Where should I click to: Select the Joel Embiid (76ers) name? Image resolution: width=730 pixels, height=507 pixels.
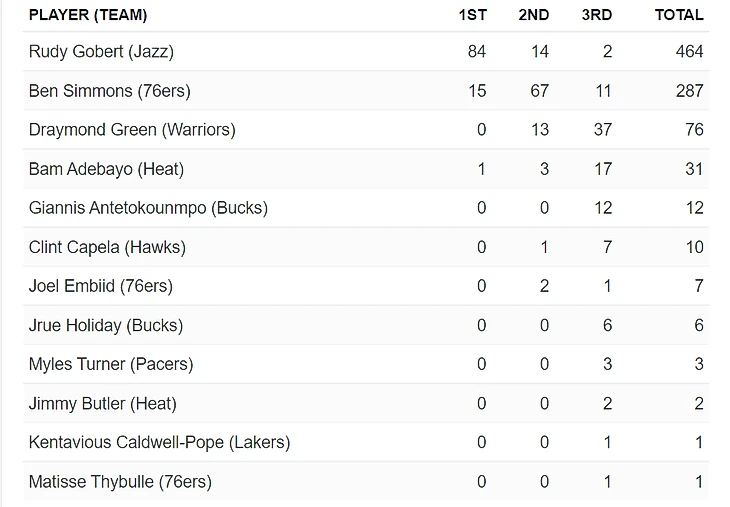coord(100,286)
